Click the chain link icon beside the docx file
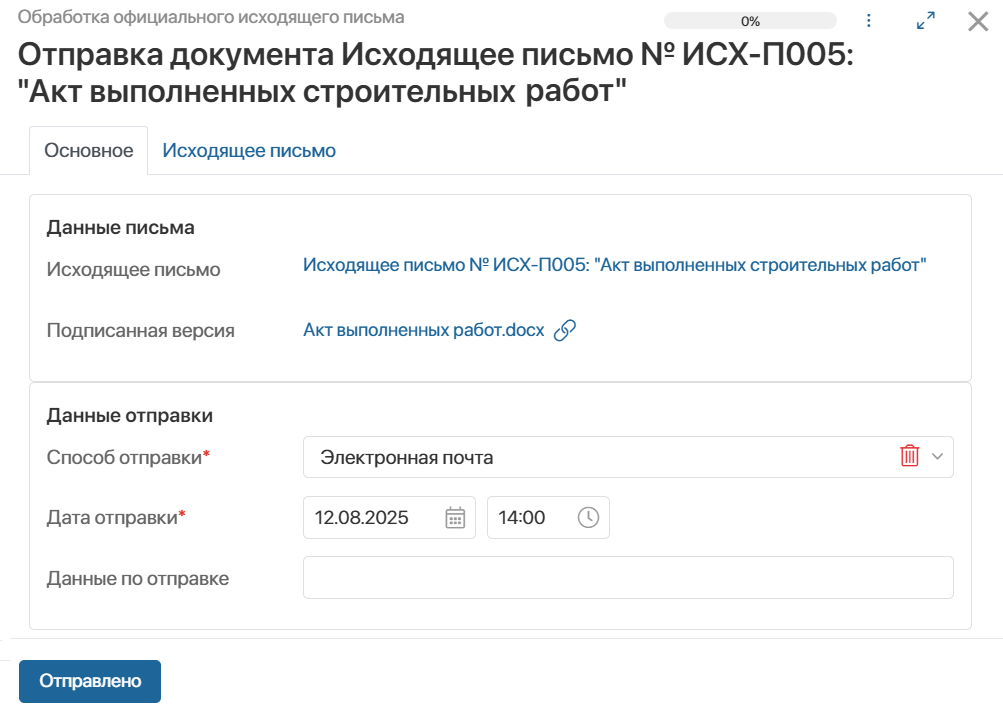The height and width of the screenshot is (709, 1003). [x=565, y=330]
